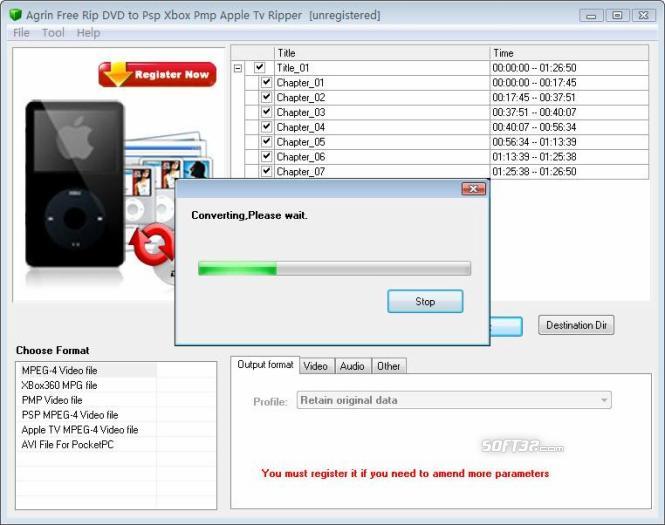This screenshot has height=525, width=665.
Task: Click the Time column header
Action: coord(569,53)
